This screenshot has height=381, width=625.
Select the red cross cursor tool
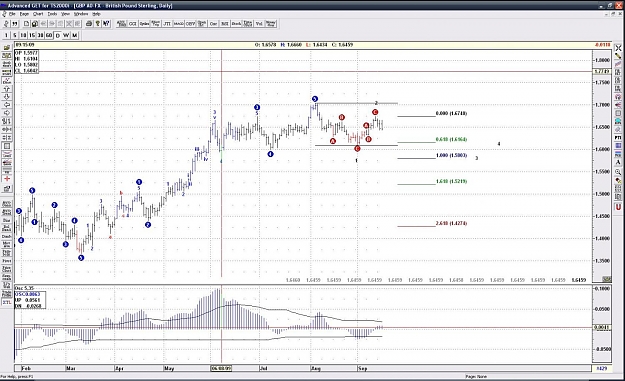point(7,178)
